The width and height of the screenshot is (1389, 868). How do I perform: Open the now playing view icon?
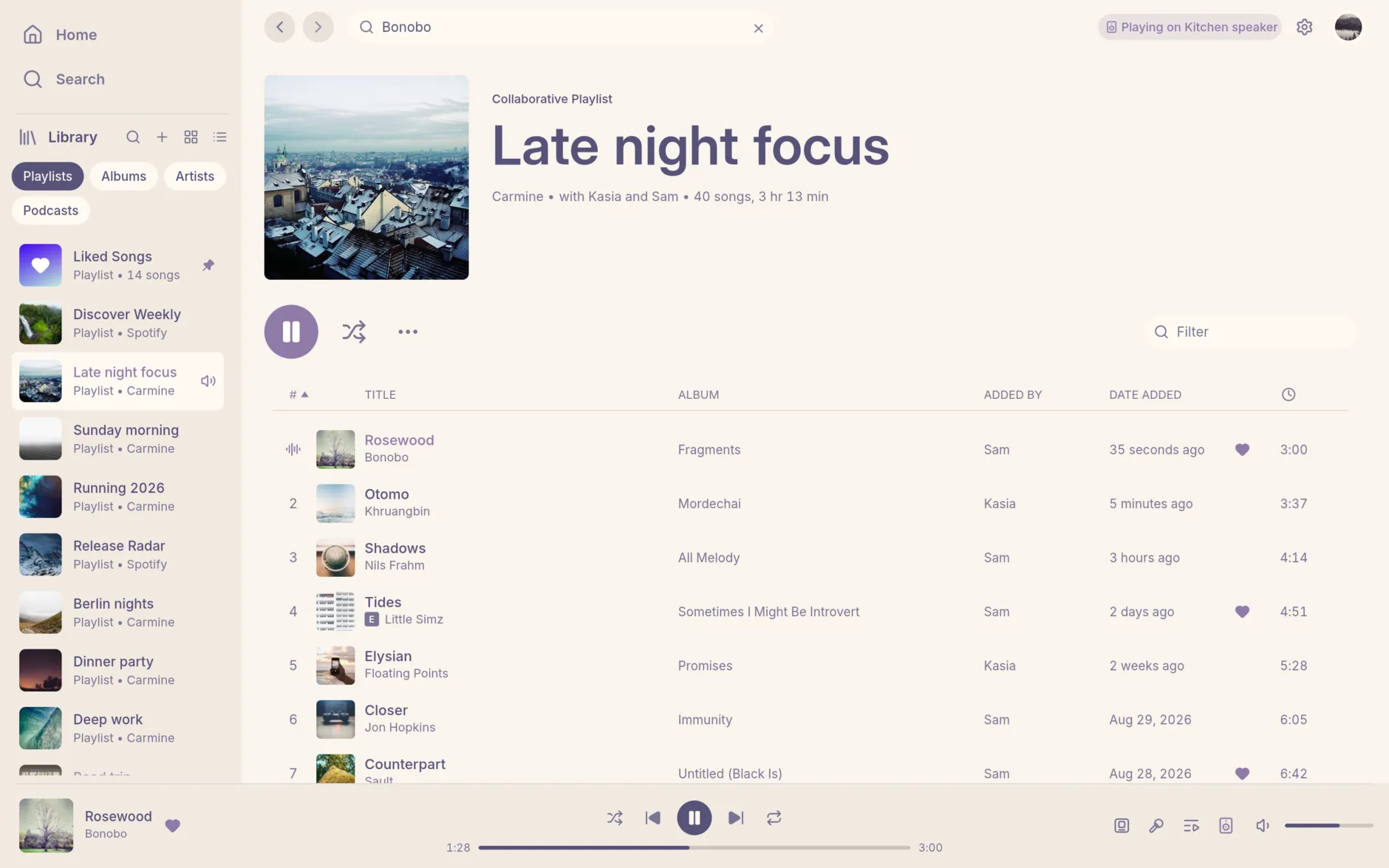pos(1122,825)
